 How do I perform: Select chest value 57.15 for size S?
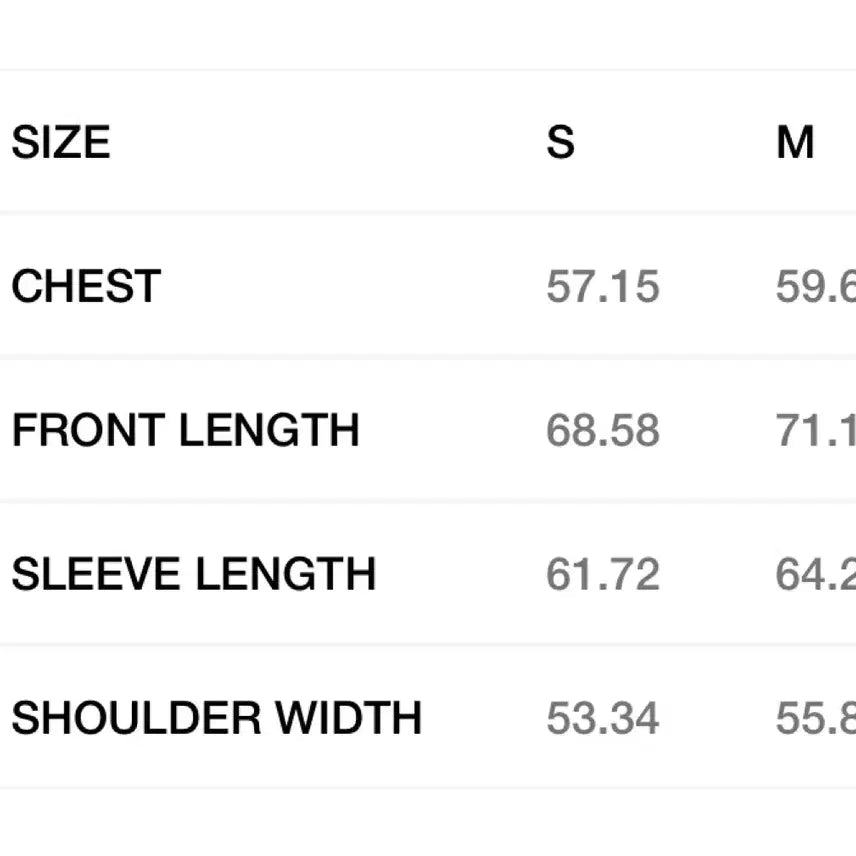(603, 286)
